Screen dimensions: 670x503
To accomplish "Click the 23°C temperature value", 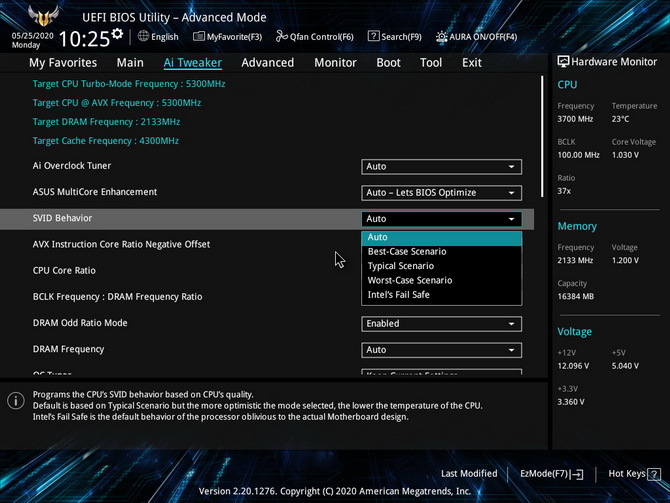I will click(x=620, y=119).
